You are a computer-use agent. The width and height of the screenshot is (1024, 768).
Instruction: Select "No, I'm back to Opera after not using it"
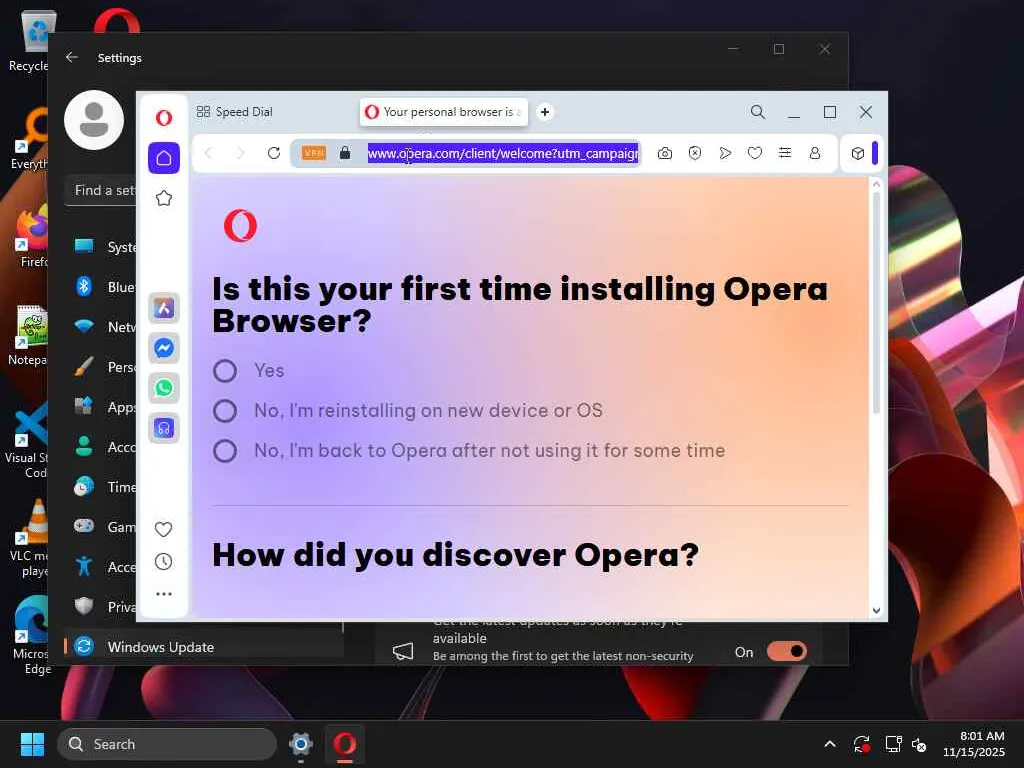[225, 451]
